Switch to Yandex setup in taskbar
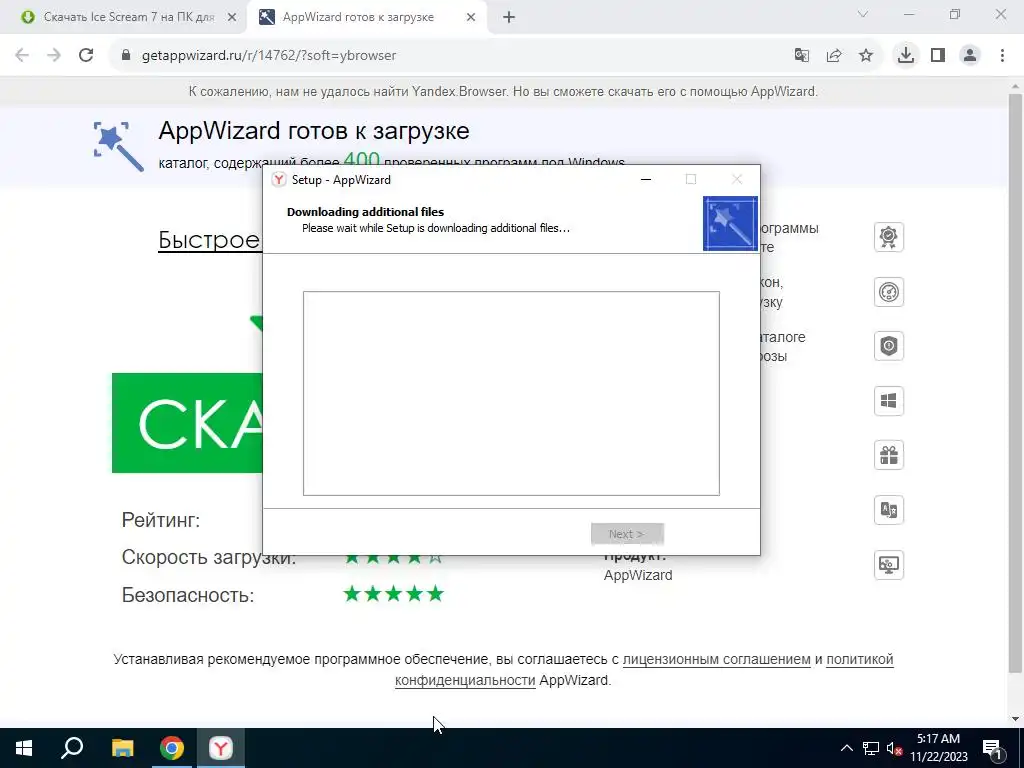1024x768 pixels. tap(221, 748)
